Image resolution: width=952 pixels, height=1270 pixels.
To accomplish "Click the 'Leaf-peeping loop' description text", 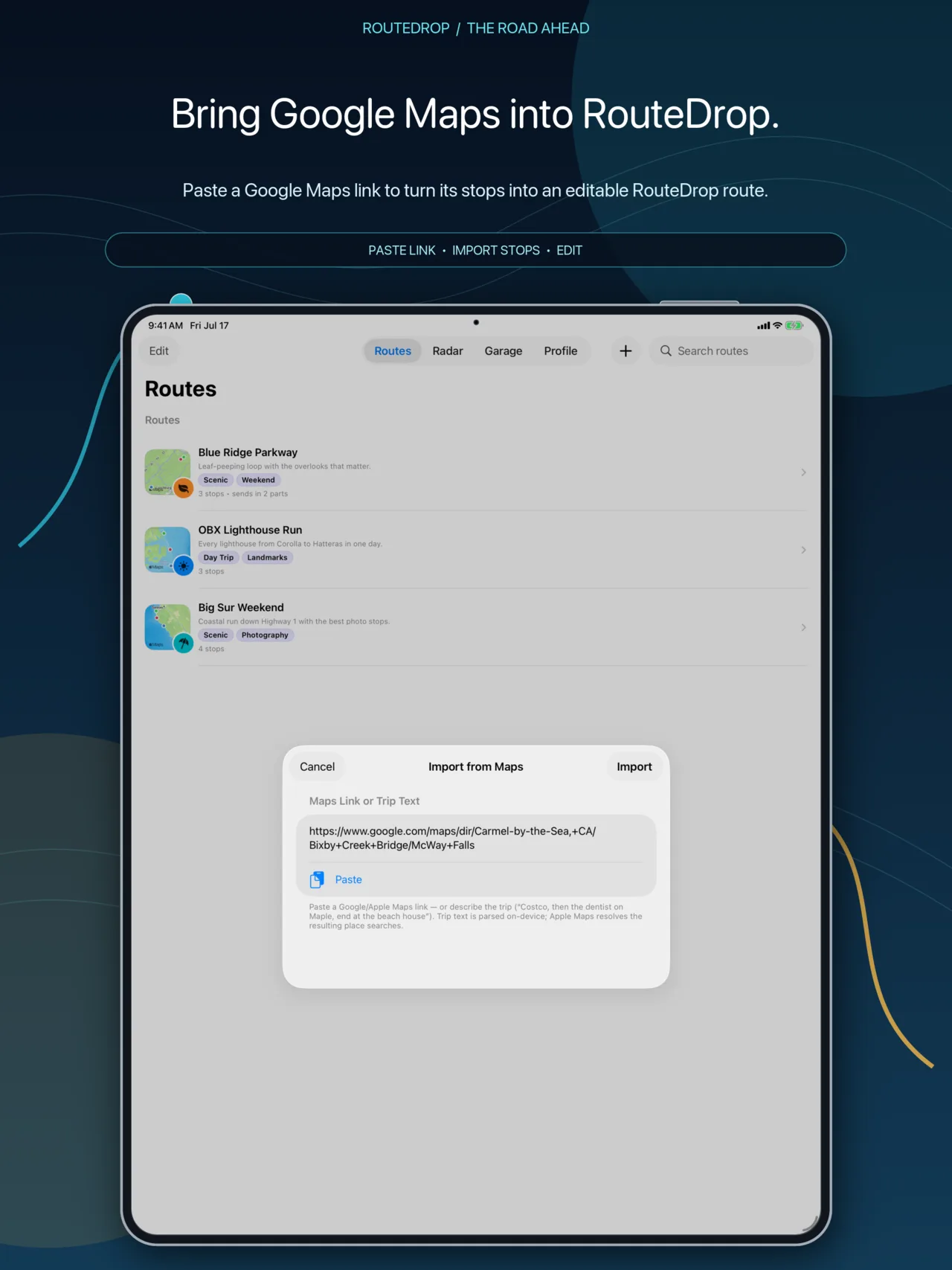I will 284,466.
